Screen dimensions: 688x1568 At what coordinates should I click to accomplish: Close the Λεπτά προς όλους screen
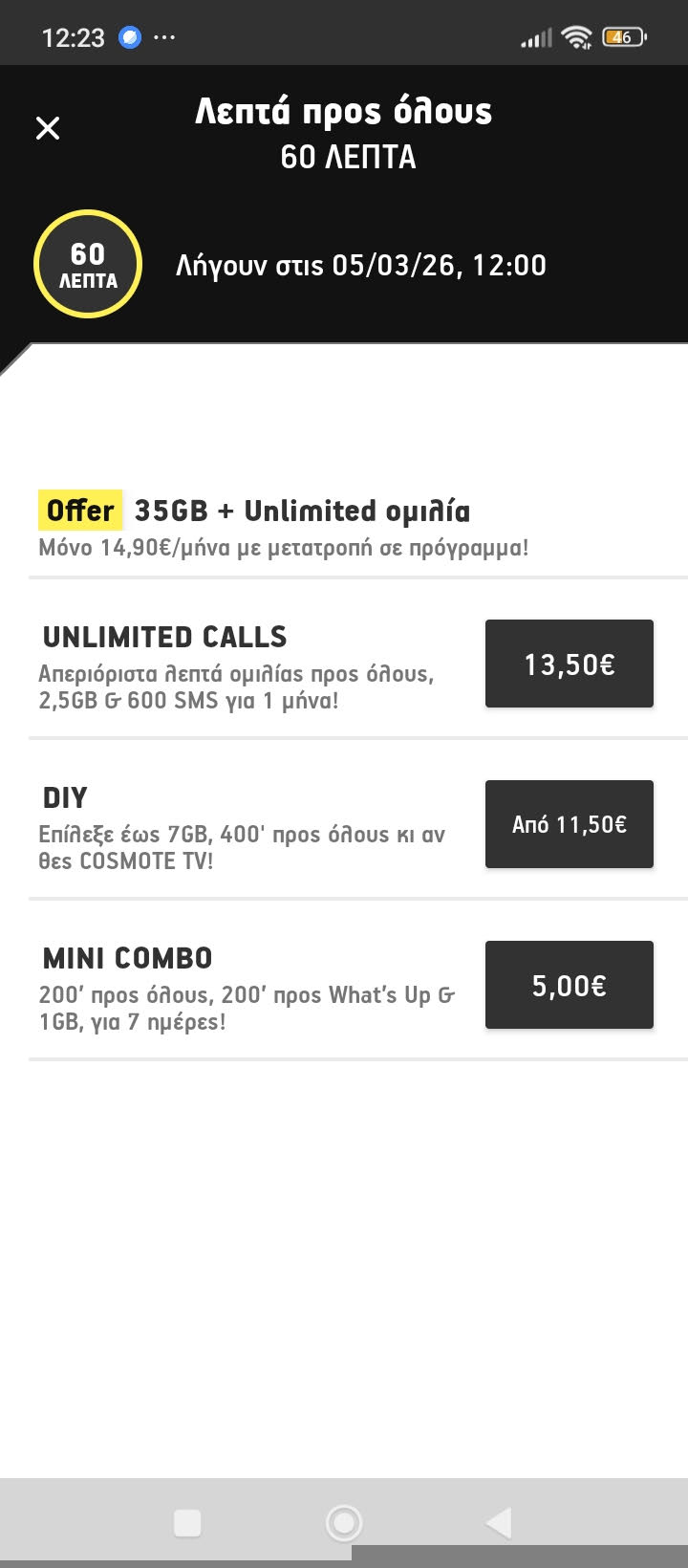(x=48, y=128)
